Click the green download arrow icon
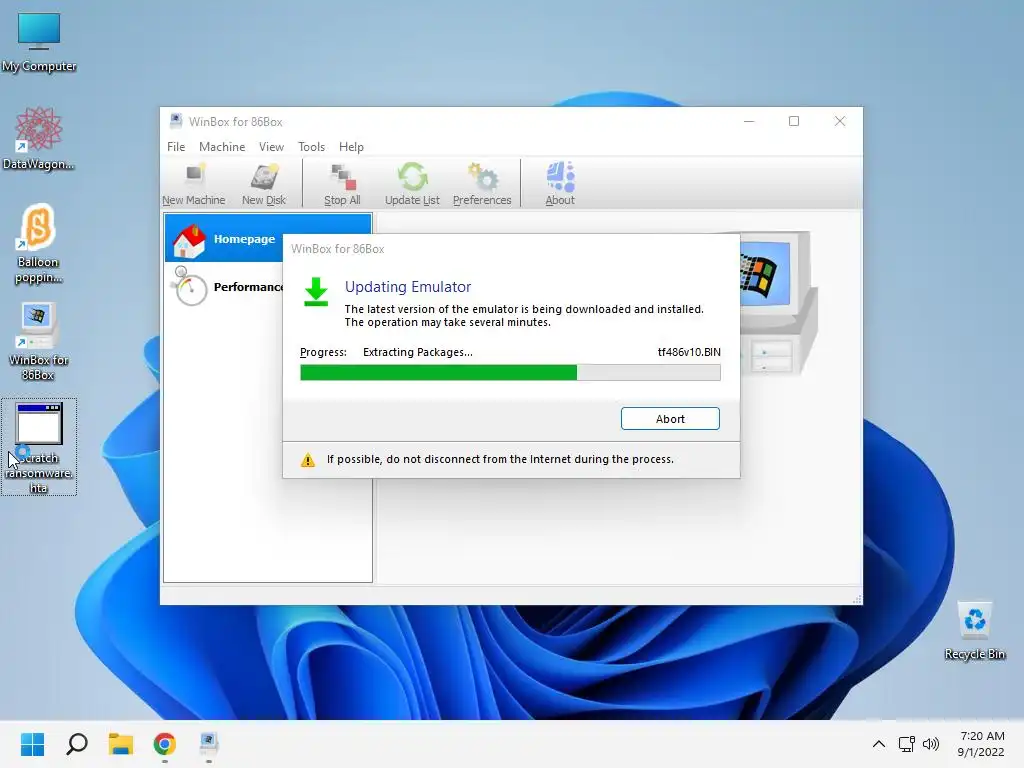 coord(316,292)
